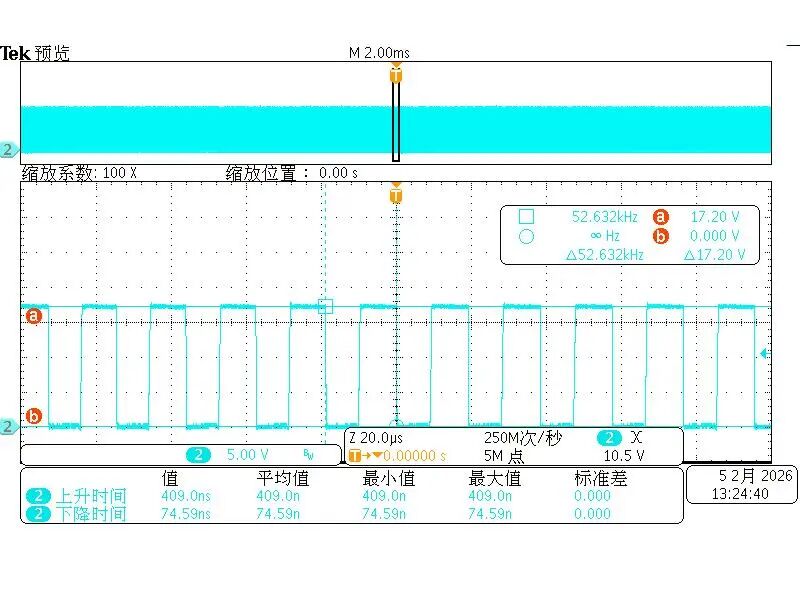Click the ∞ Hz cursor readout

[x=605, y=236]
